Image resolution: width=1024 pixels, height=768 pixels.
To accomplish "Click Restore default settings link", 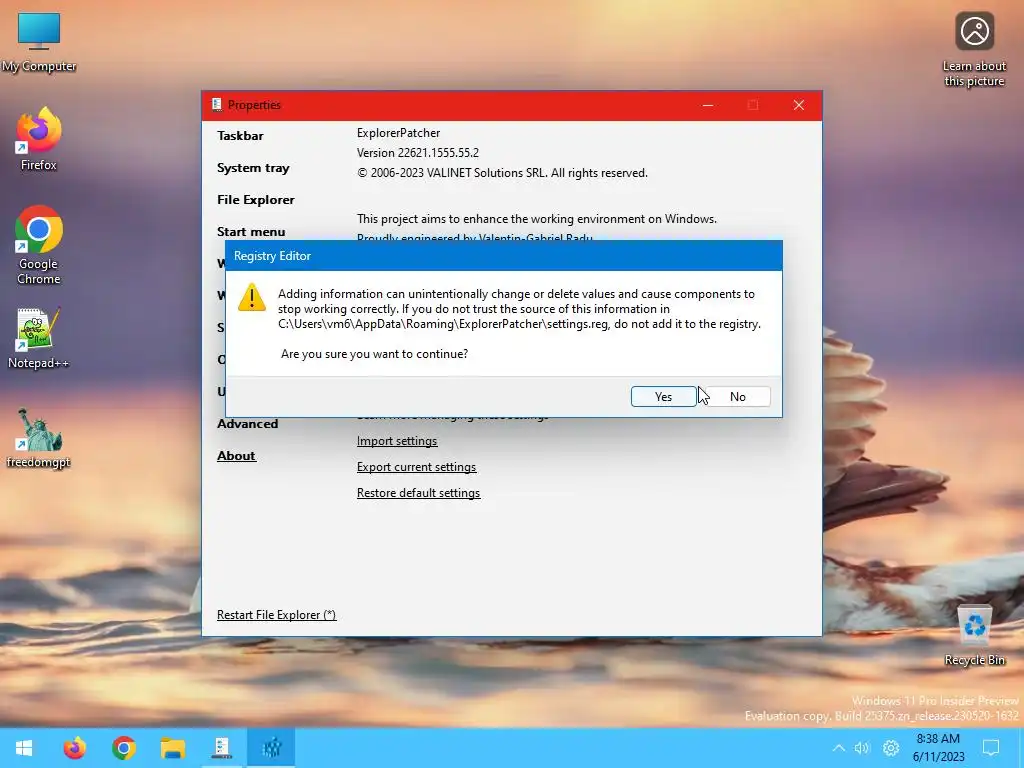I will click(x=419, y=493).
